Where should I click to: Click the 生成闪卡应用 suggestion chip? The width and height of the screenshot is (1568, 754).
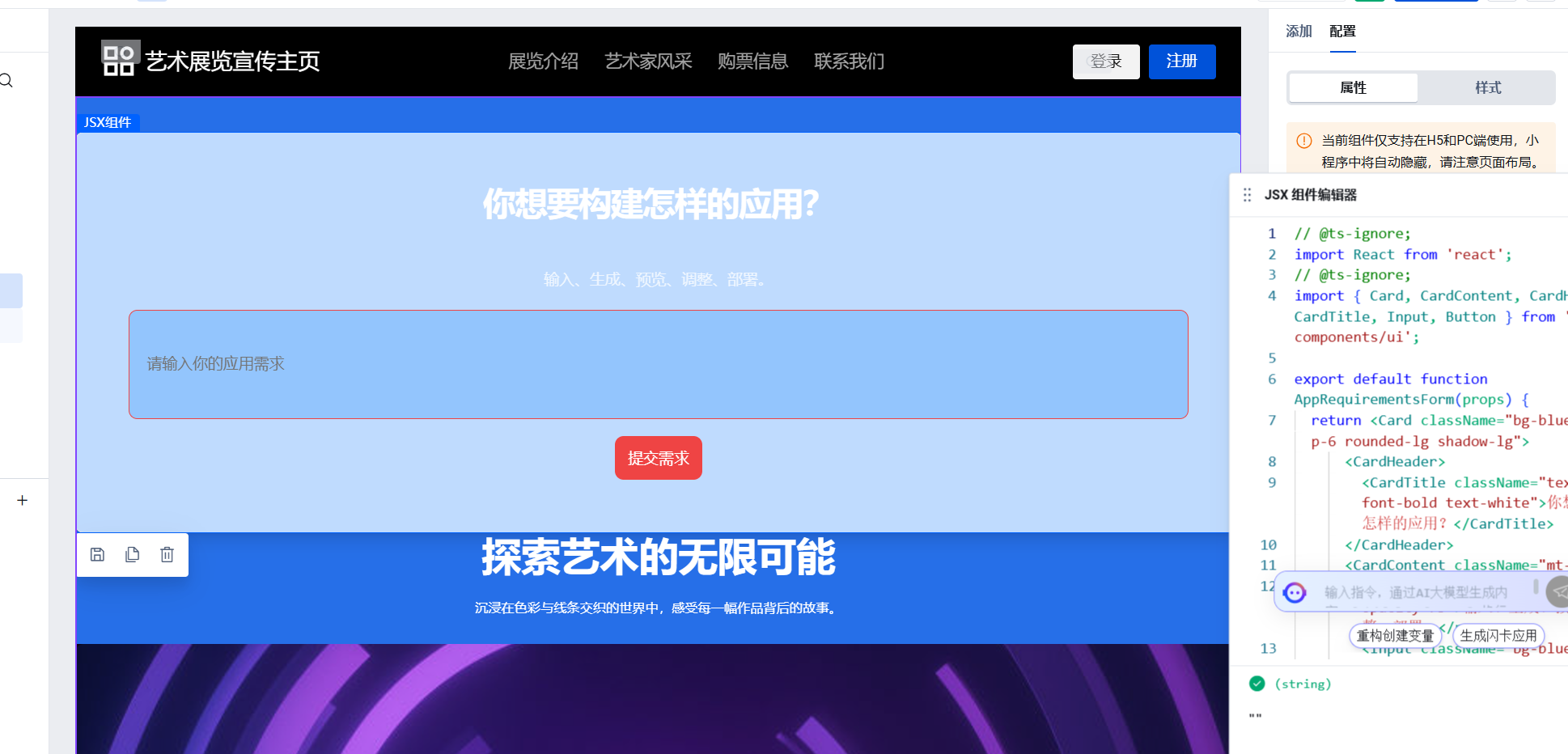pyautogui.click(x=1498, y=636)
